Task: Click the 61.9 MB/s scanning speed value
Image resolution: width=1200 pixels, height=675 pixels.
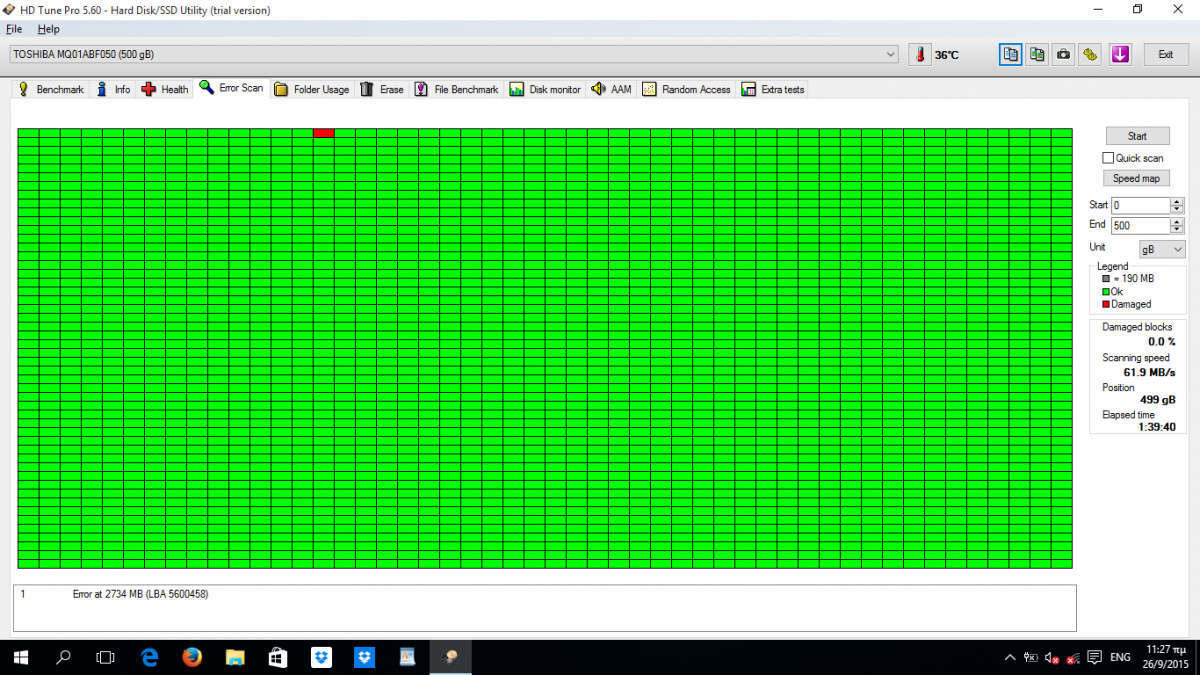Action: 1151,372
